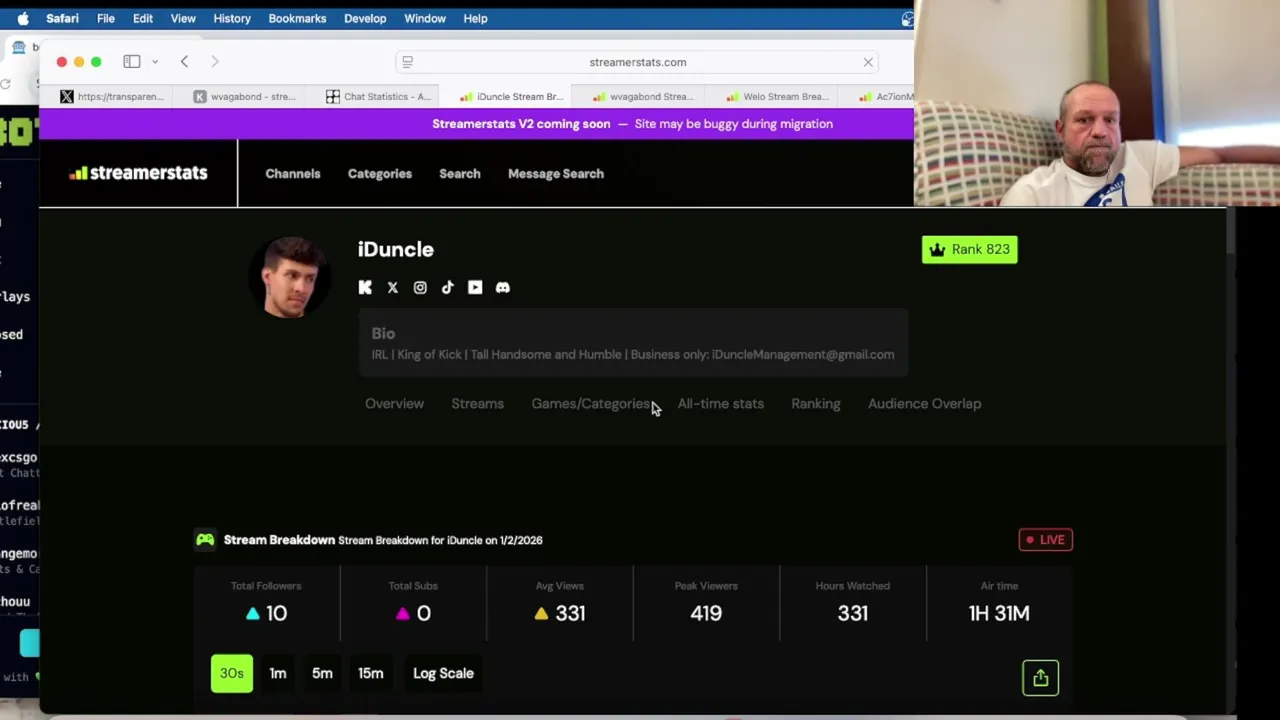This screenshot has height=720, width=1280.
Task: Open the Help menu
Action: (475, 18)
